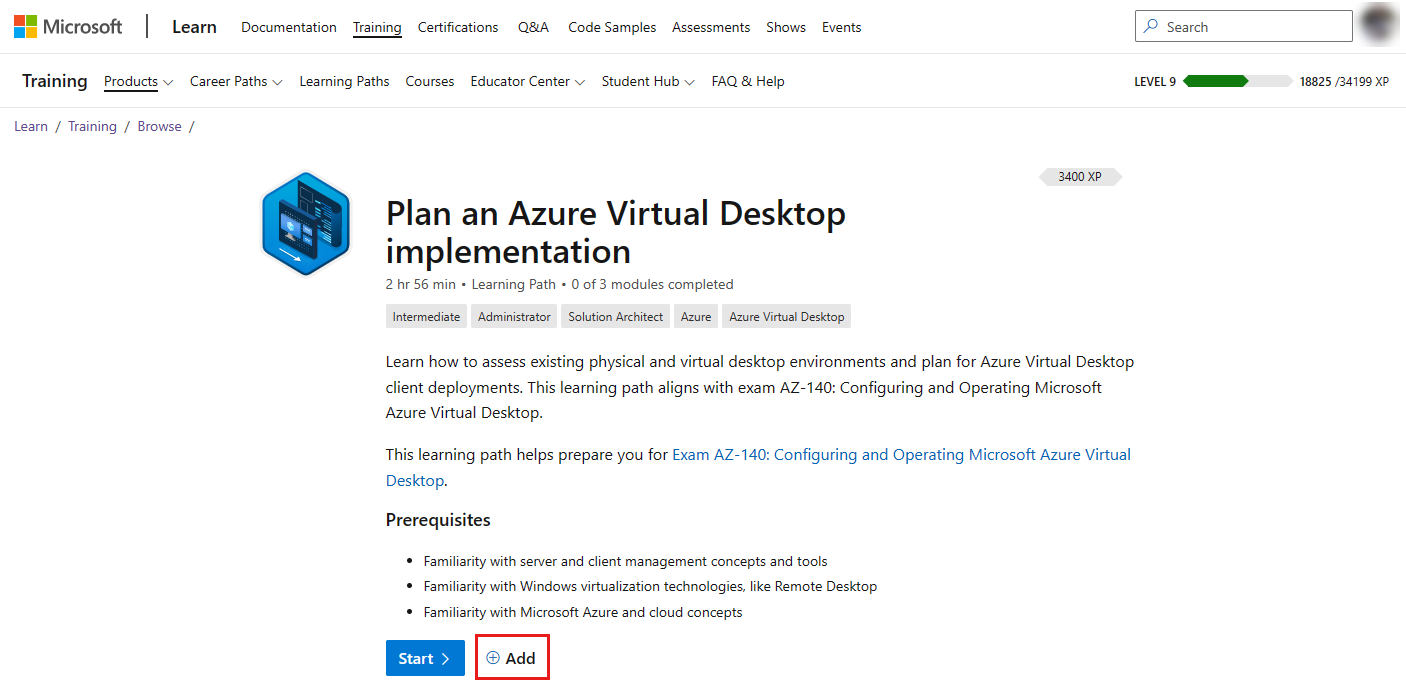
Task: Go to Q&A section
Action: 533,27
